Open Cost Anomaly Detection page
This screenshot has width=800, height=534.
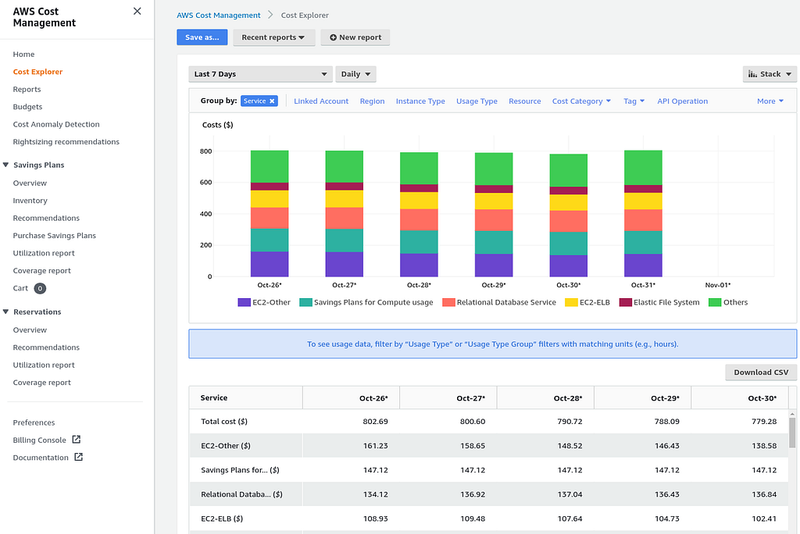(56, 125)
